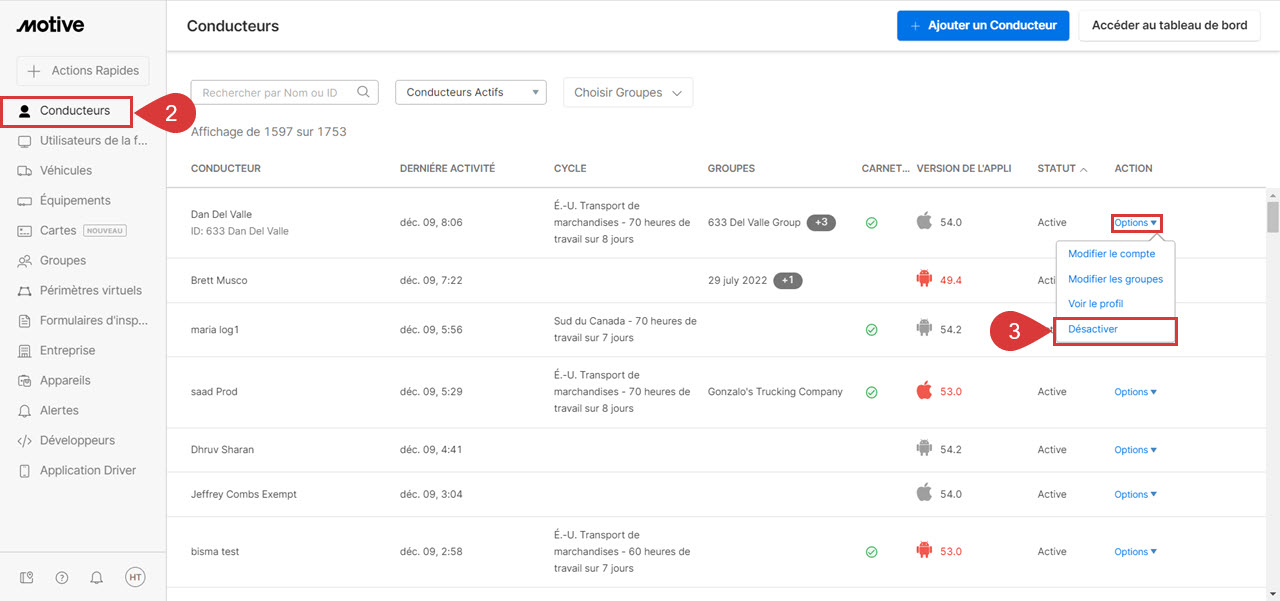Click the Développeurs code icon

tap(25, 441)
